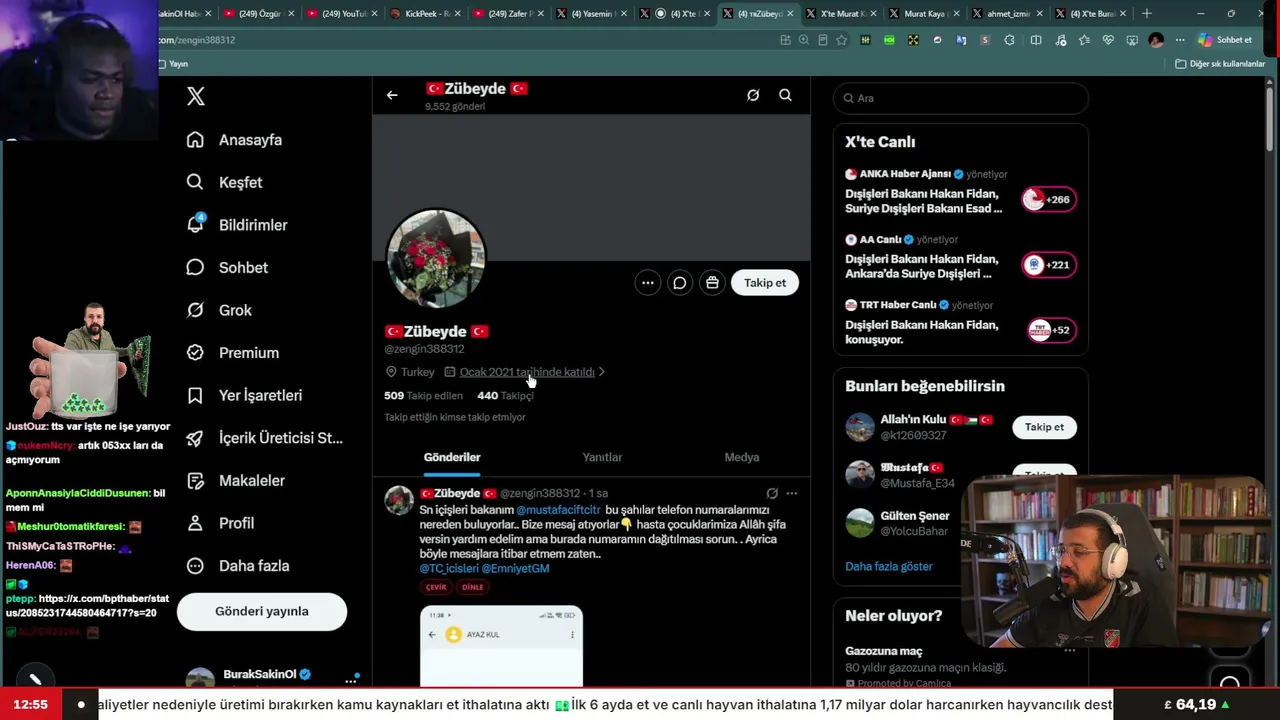The height and width of the screenshot is (720, 1280).
Task: Bookmark this page with the star icon
Action: click(x=842, y=40)
